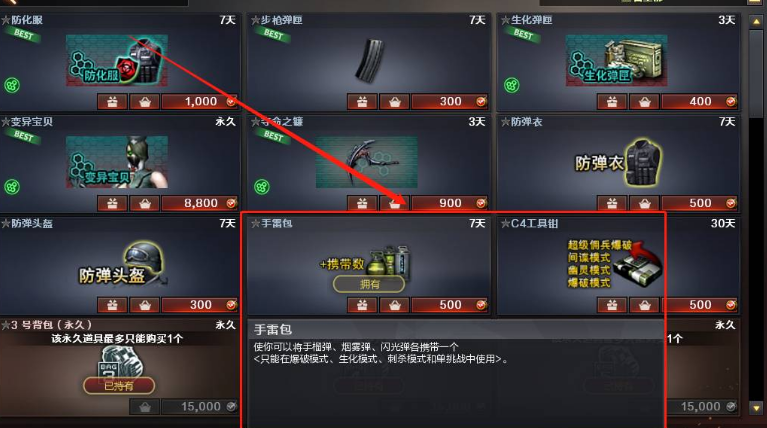Click the gift icon for 防化服
This screenshot has width=767, height=428.
pos(113,102)
